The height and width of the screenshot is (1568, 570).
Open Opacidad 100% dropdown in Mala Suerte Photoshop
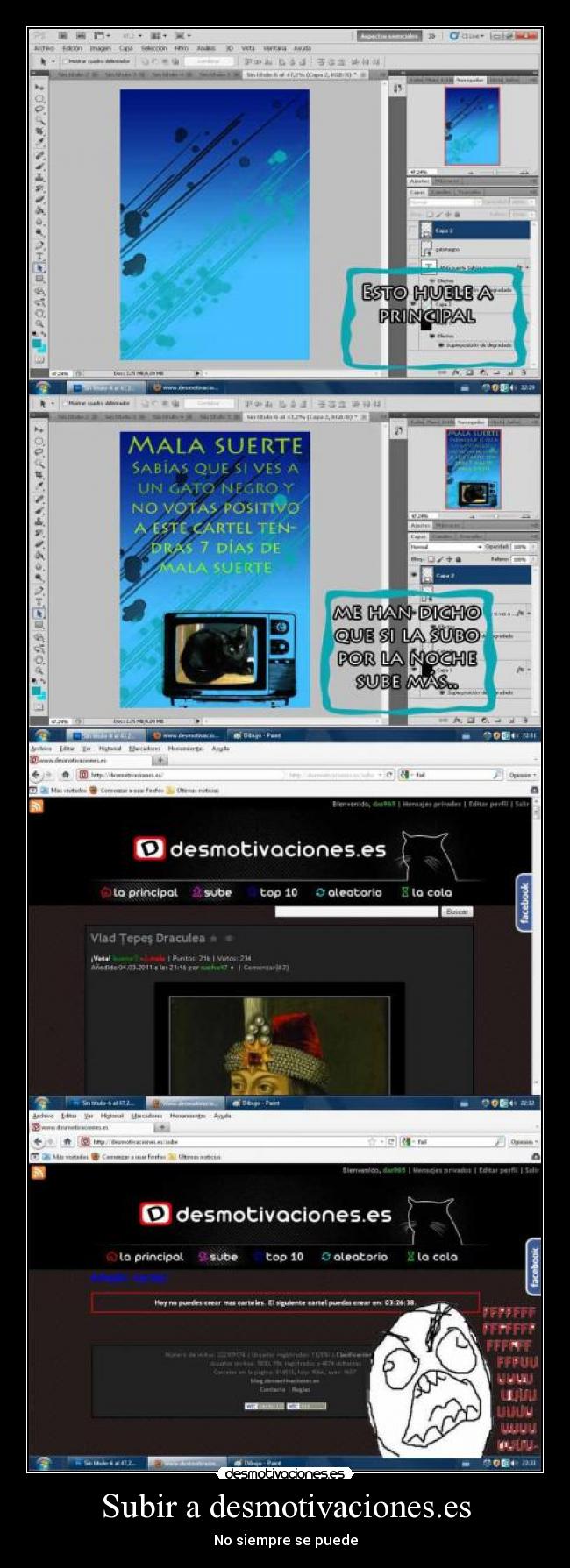[x=531, y=546]
